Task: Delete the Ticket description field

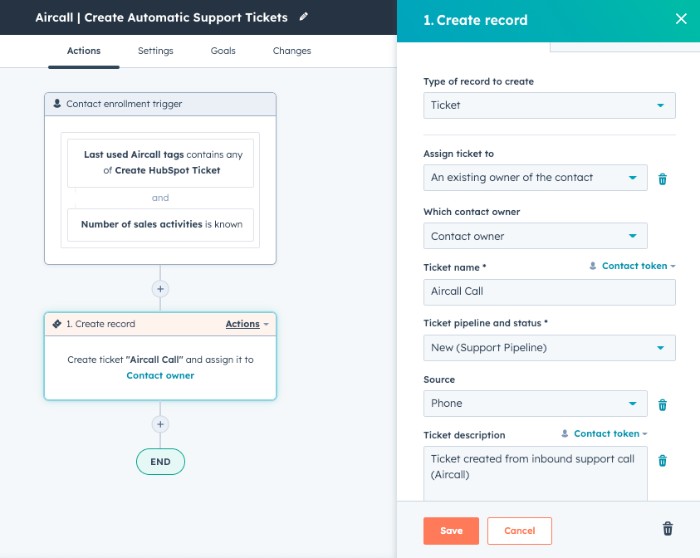Action: [662, 460]
